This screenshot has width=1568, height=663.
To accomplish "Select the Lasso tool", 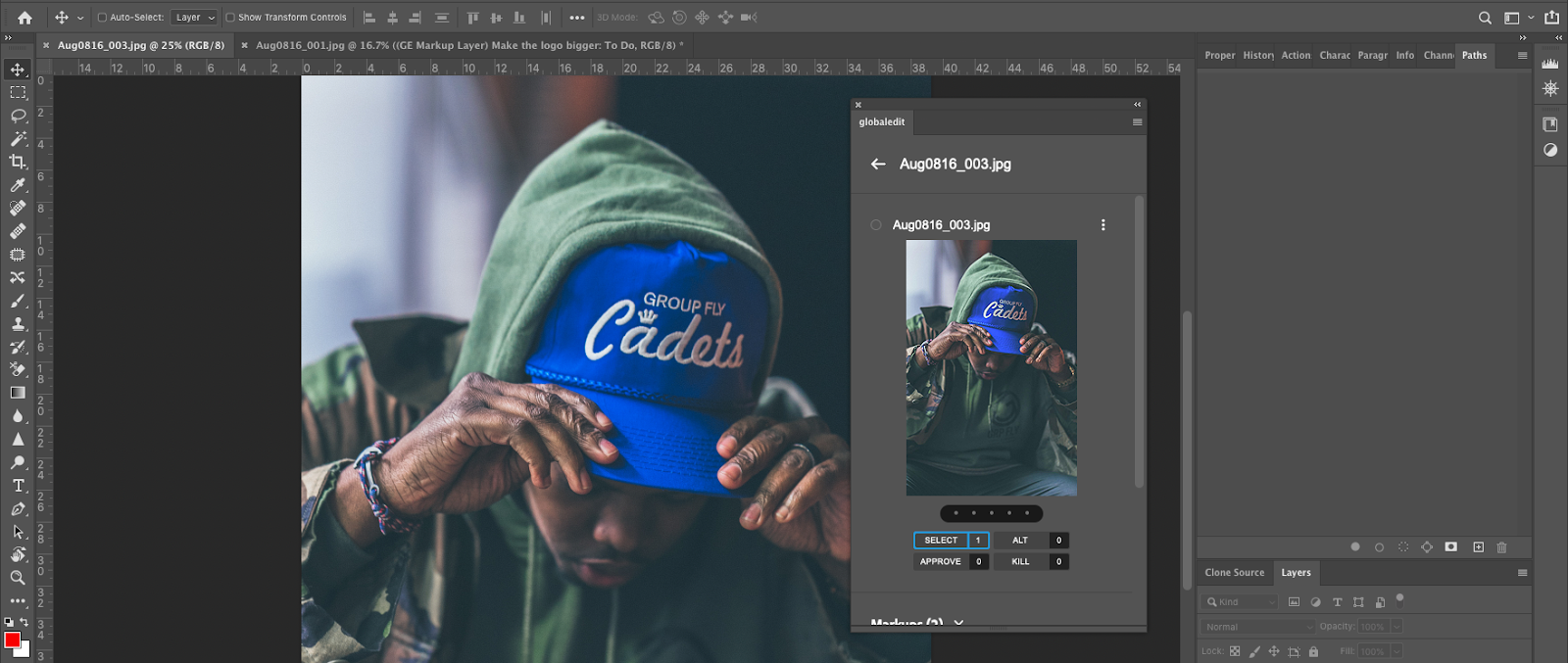I will click(18, 116).
